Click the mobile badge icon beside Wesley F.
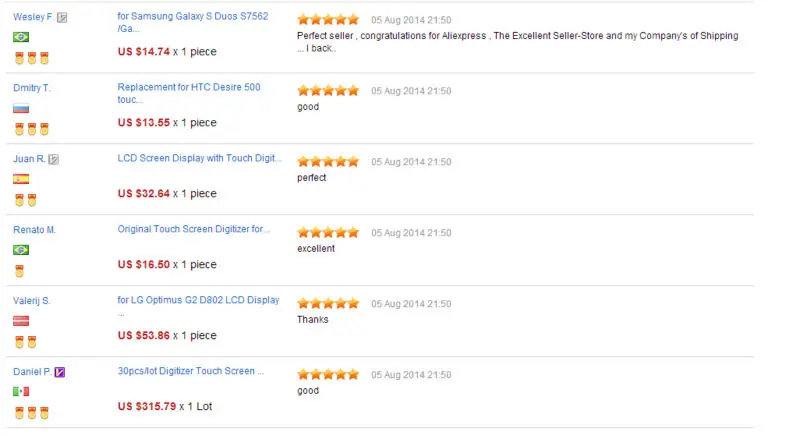800x435 pixels. (62, 17)
